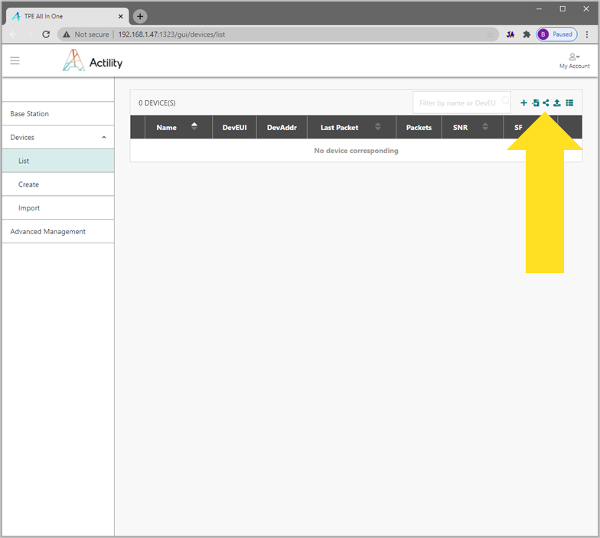Go to Create device page

tap(29, 184)
